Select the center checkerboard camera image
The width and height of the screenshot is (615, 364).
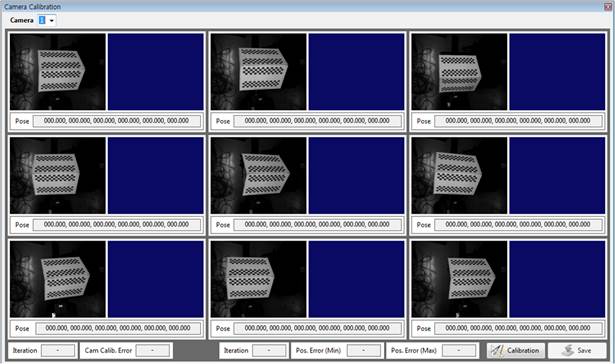(x=258, y=175)
